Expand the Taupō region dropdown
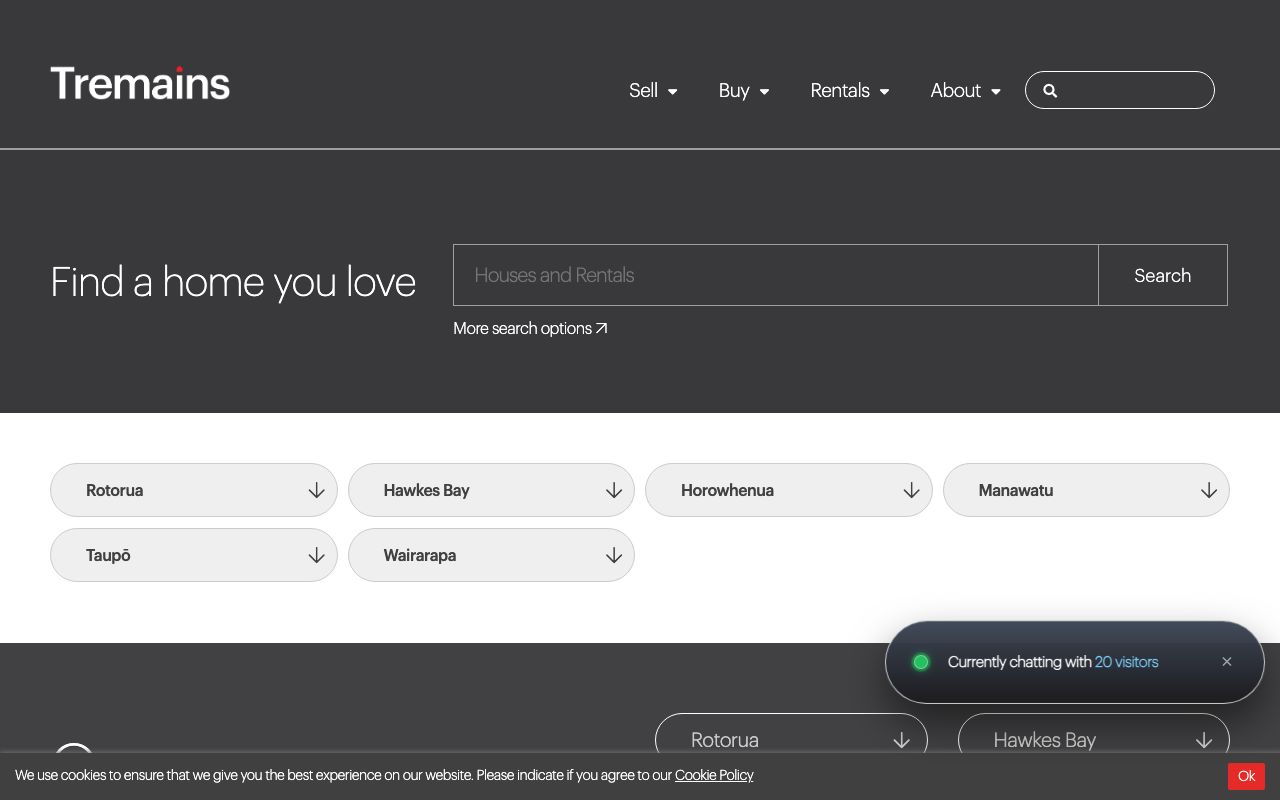Image resolution: width=1280 pixels, height=800 pixels. 194,555
